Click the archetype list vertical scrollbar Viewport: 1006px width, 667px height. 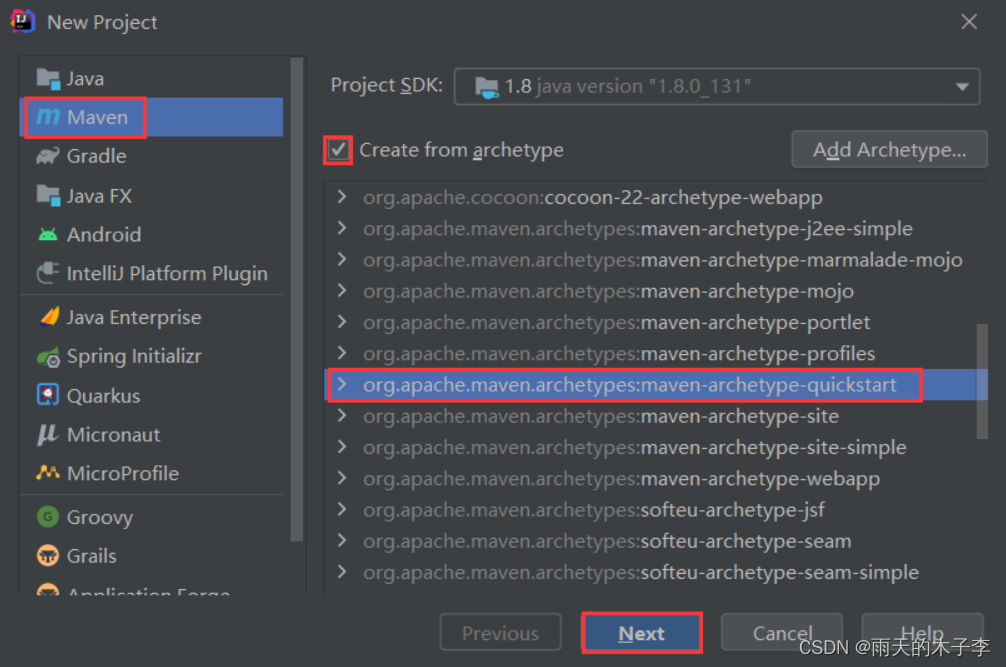click(x=982, y=381)
